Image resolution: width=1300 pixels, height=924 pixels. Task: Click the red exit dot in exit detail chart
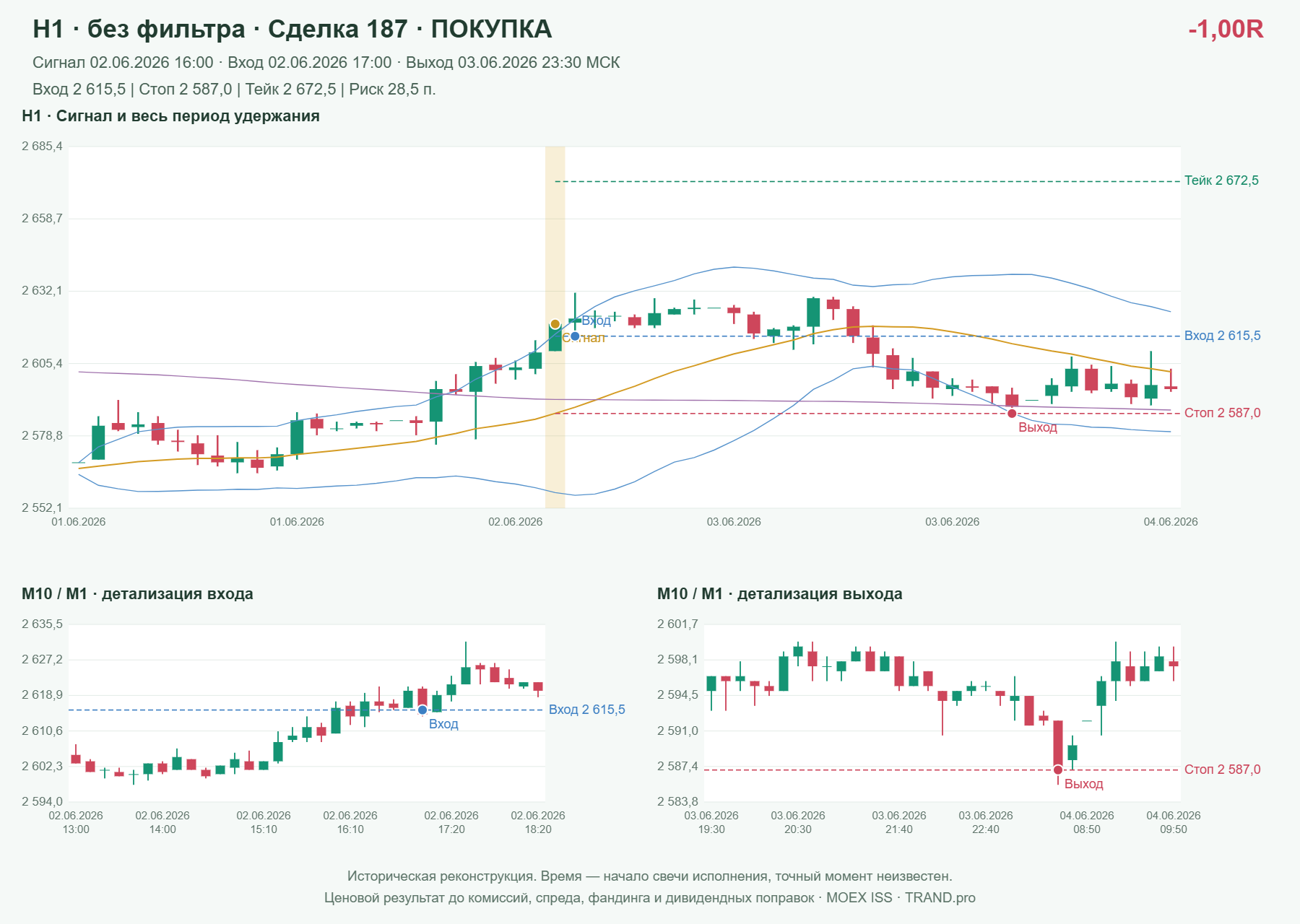[x=1058, y=770]
